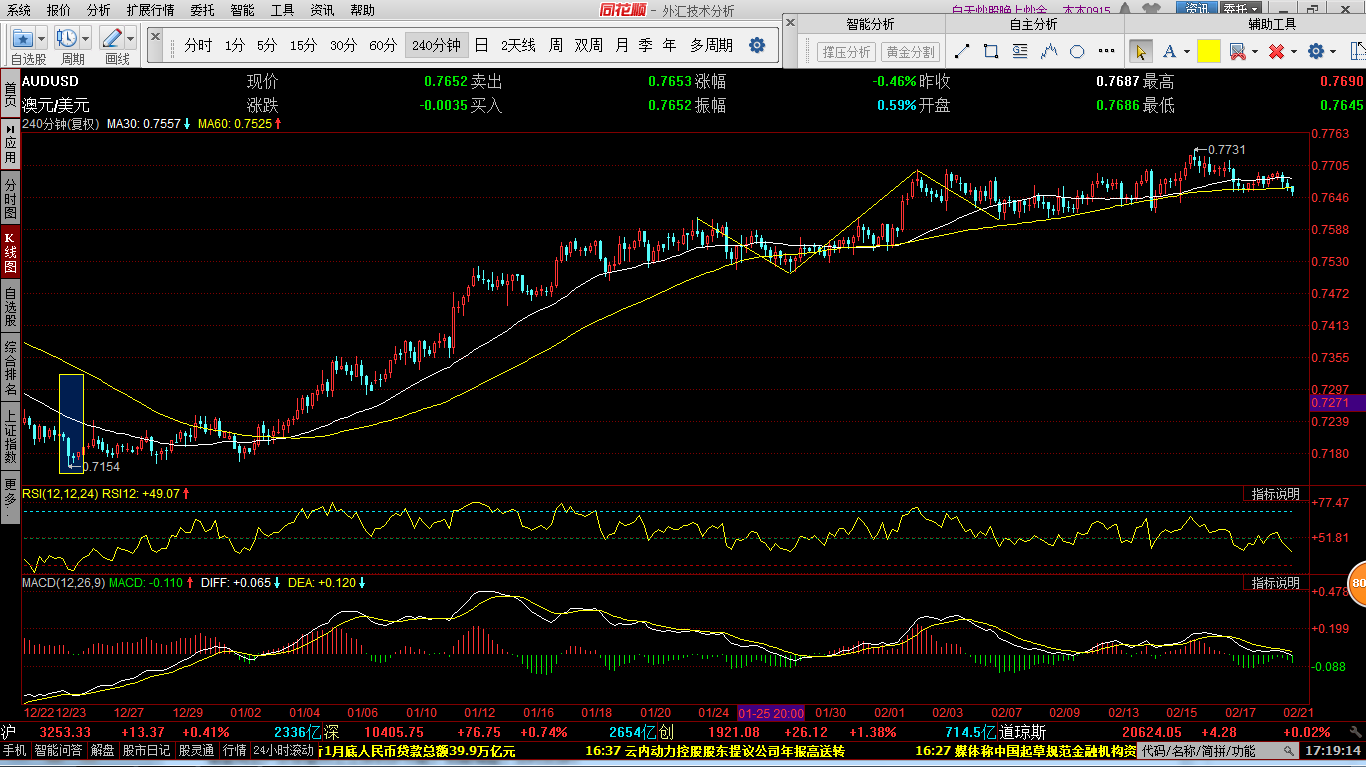Switch to the 季 quarterly period

tap(645, 46)
